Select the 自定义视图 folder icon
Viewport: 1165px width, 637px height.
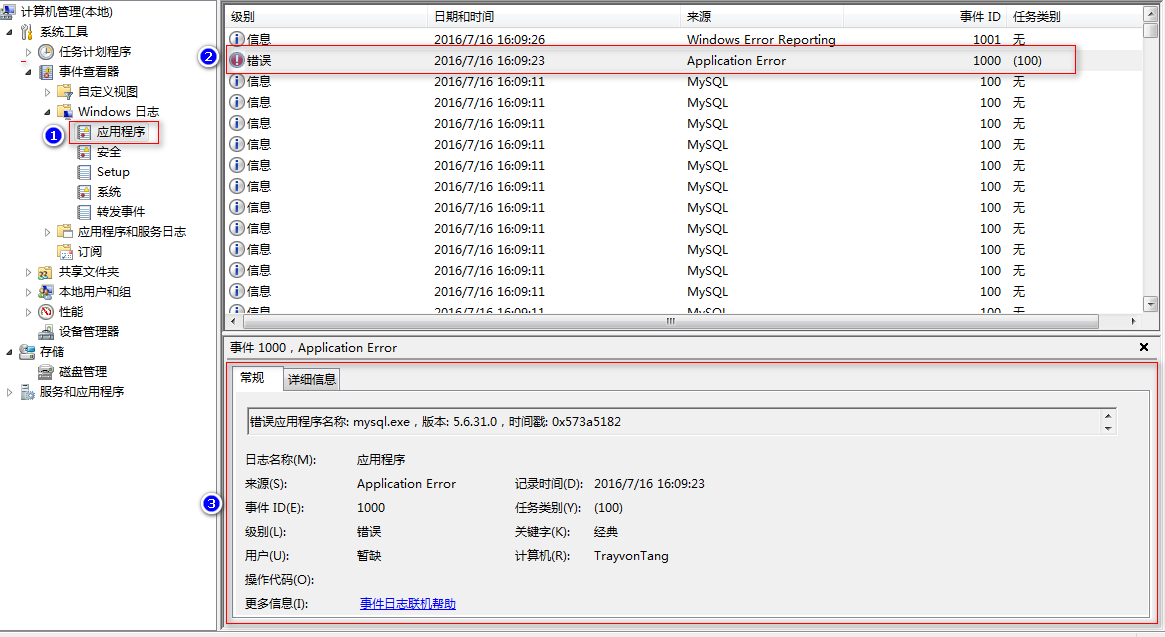[x=65, y=91]
